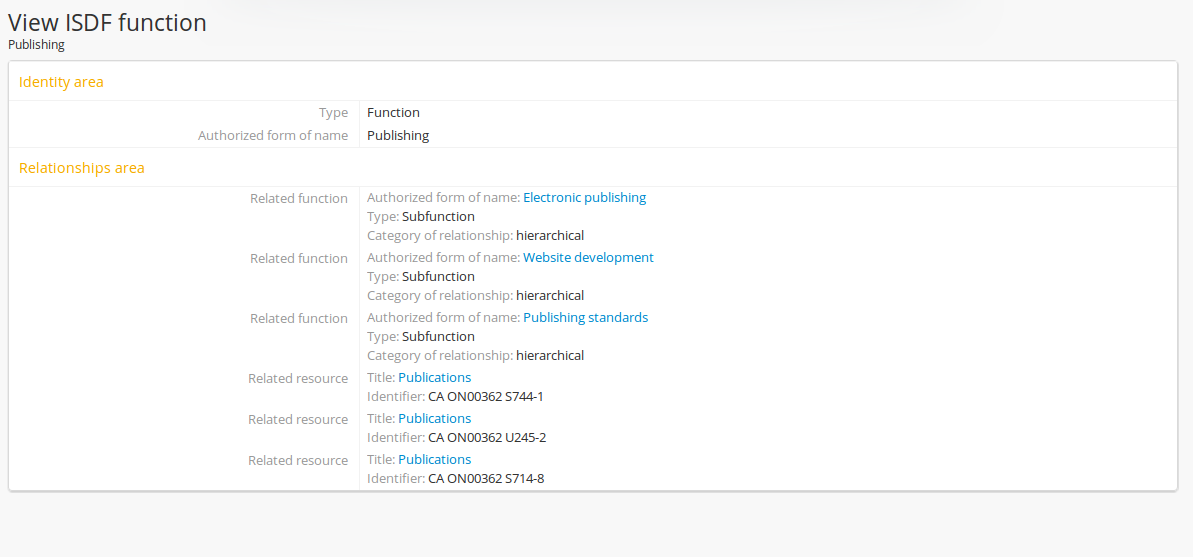Image resolution: width=1193 pixels, height=557 pixels.
Task: Open Publications resource with identifier U245-2
Action: (434, 419)
